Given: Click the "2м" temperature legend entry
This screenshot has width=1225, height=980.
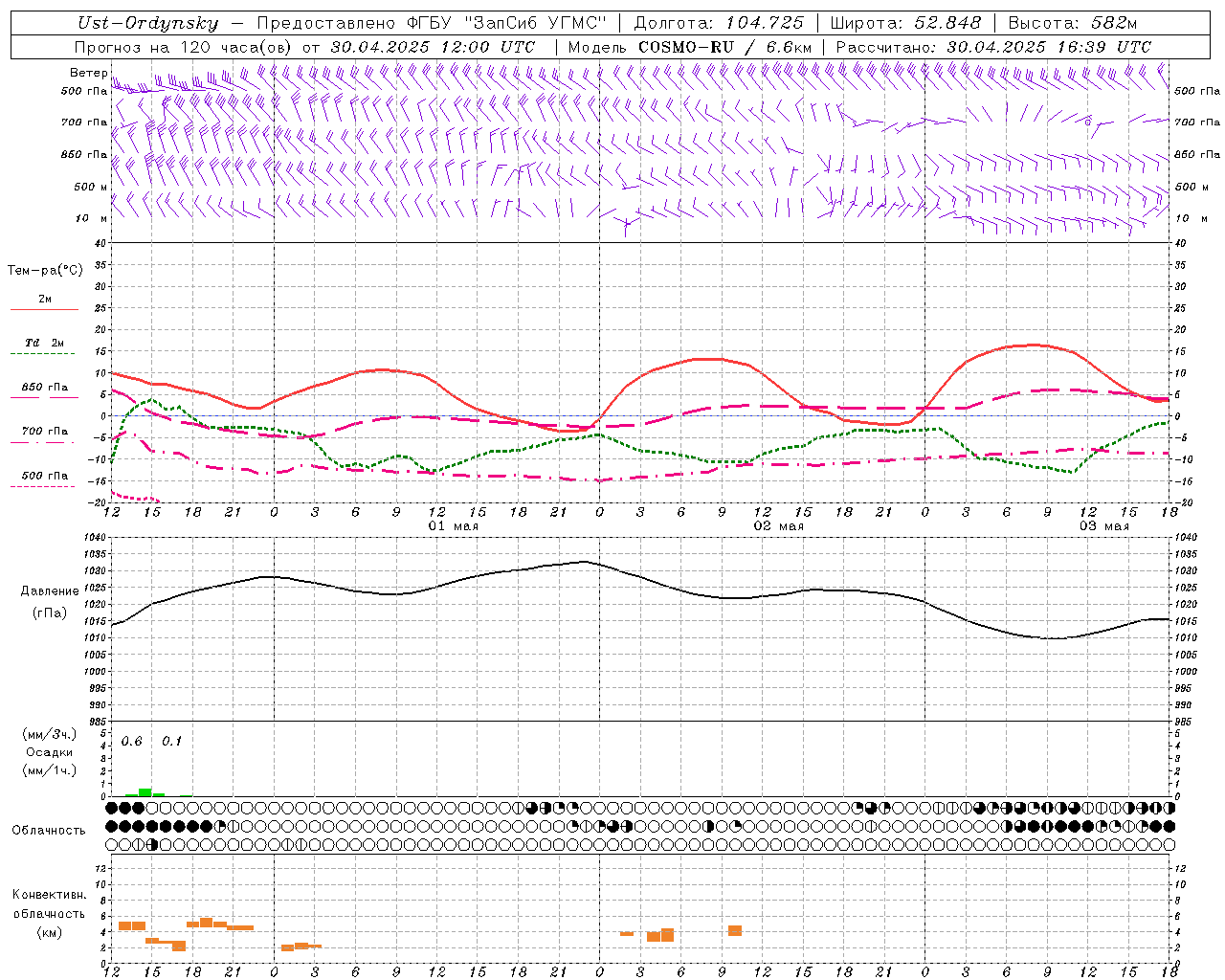Looking at the screenshot, I should click(45, 300).
